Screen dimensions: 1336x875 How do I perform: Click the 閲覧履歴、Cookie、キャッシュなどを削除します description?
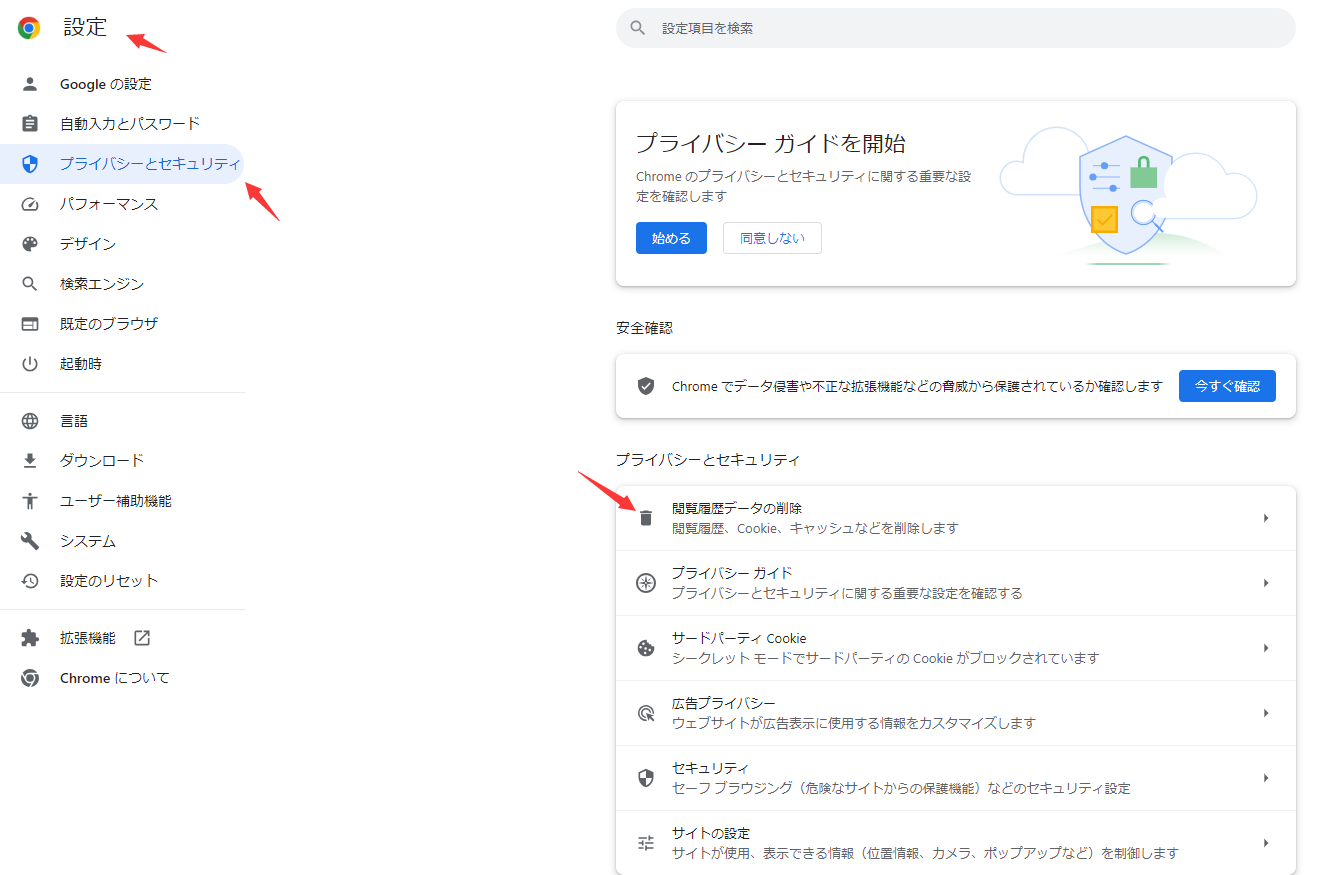815,528
